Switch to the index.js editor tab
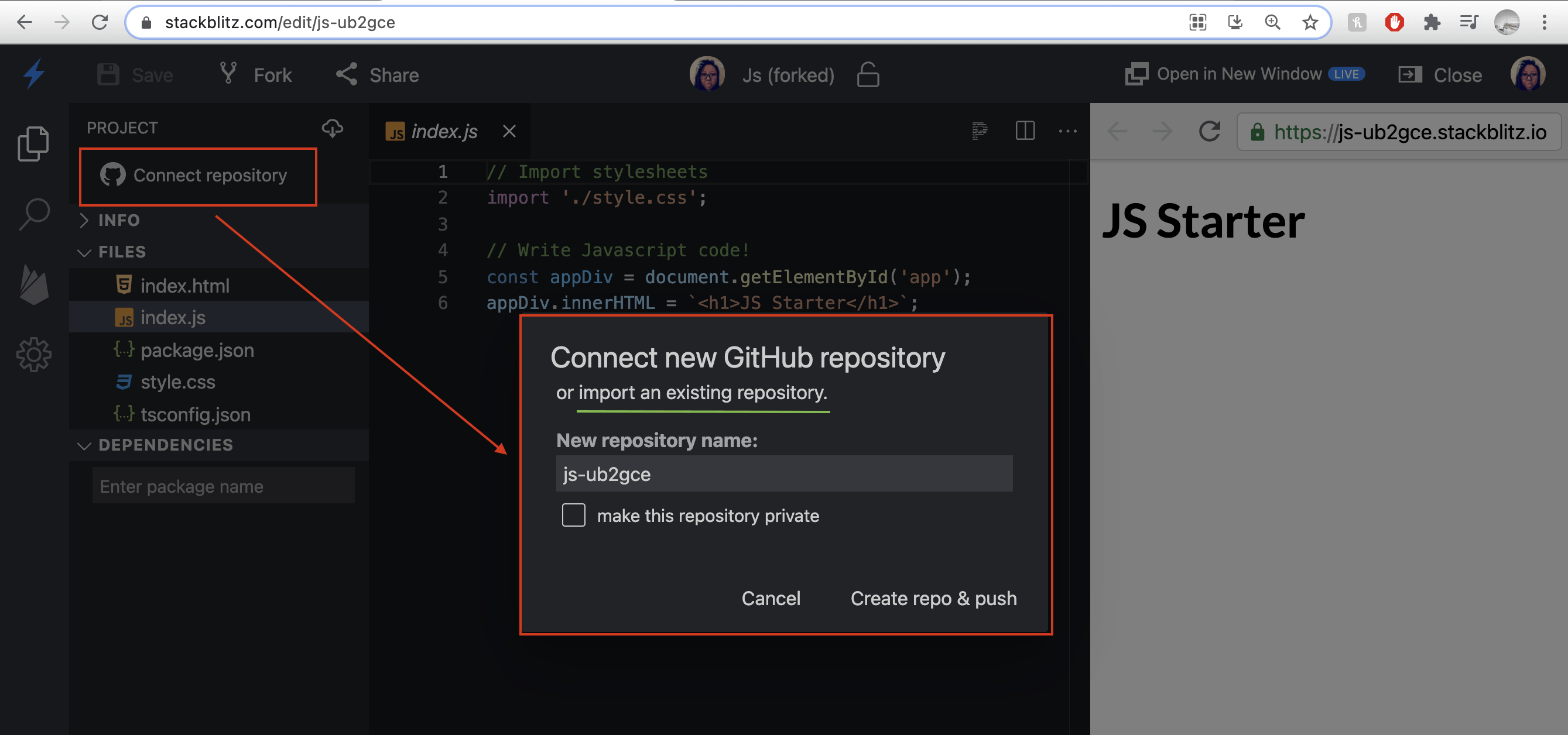The width and height of the screenshot is (1568, 735). [x=443, y=131]
